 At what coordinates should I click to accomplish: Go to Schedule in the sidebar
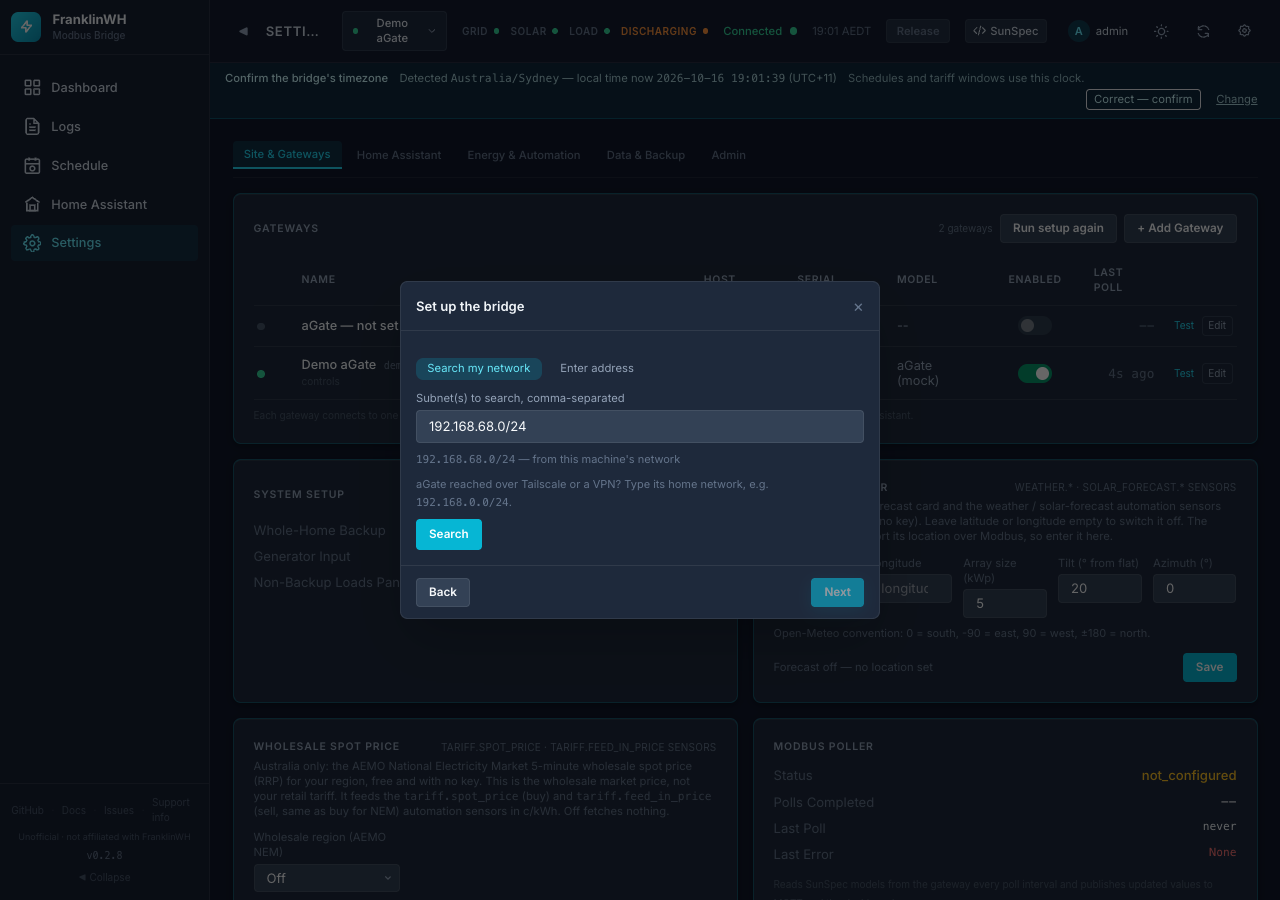[104, 166]
